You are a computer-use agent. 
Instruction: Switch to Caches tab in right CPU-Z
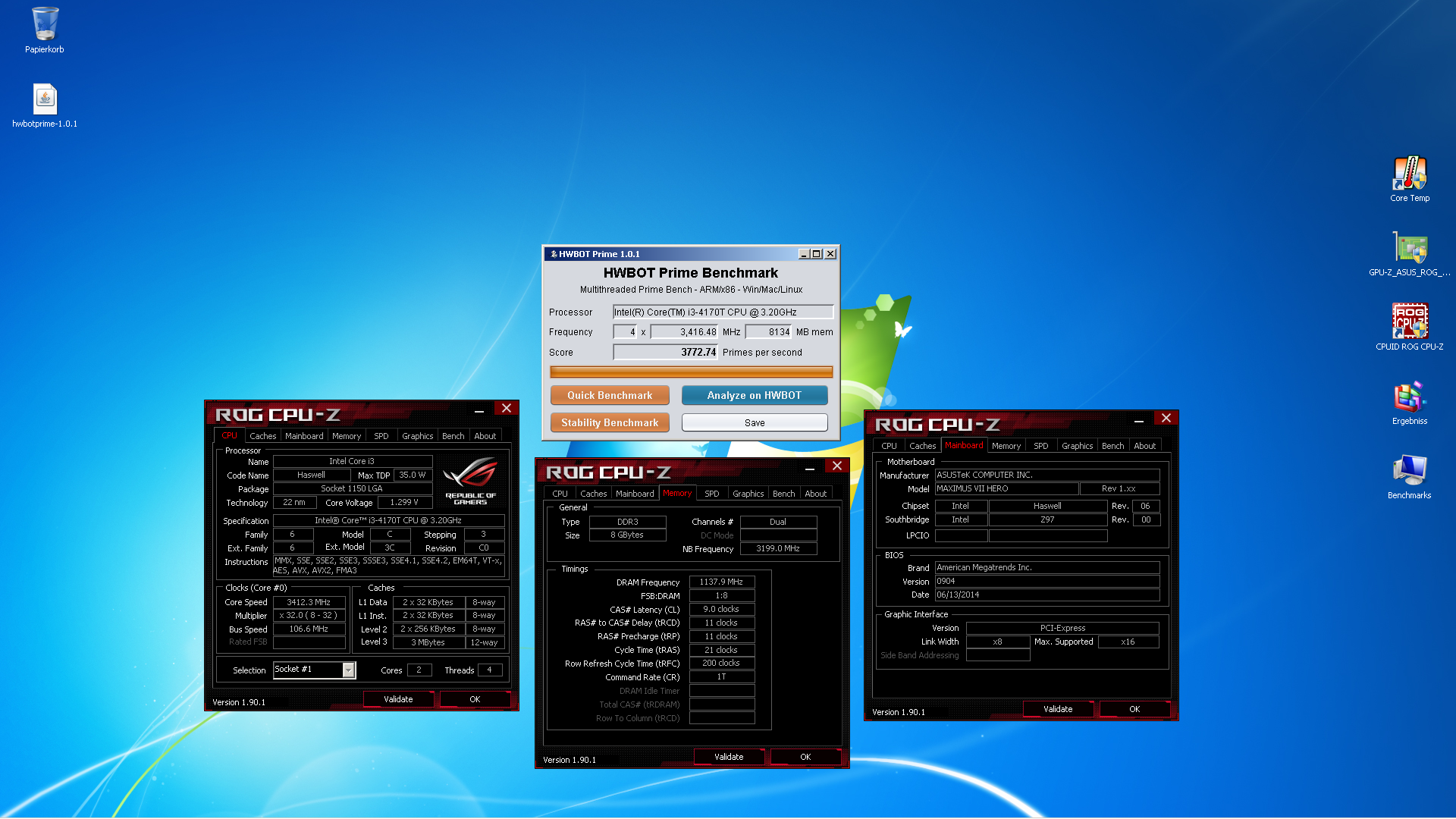[x=923, y=446]
